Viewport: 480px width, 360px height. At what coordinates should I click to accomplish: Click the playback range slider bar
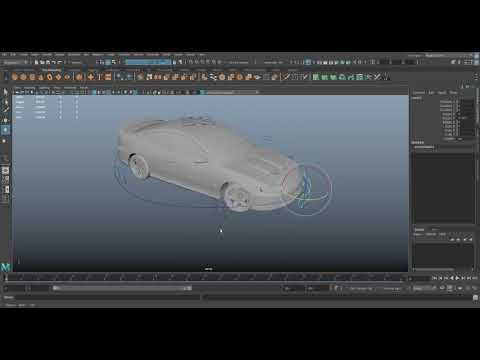point(122,288)
